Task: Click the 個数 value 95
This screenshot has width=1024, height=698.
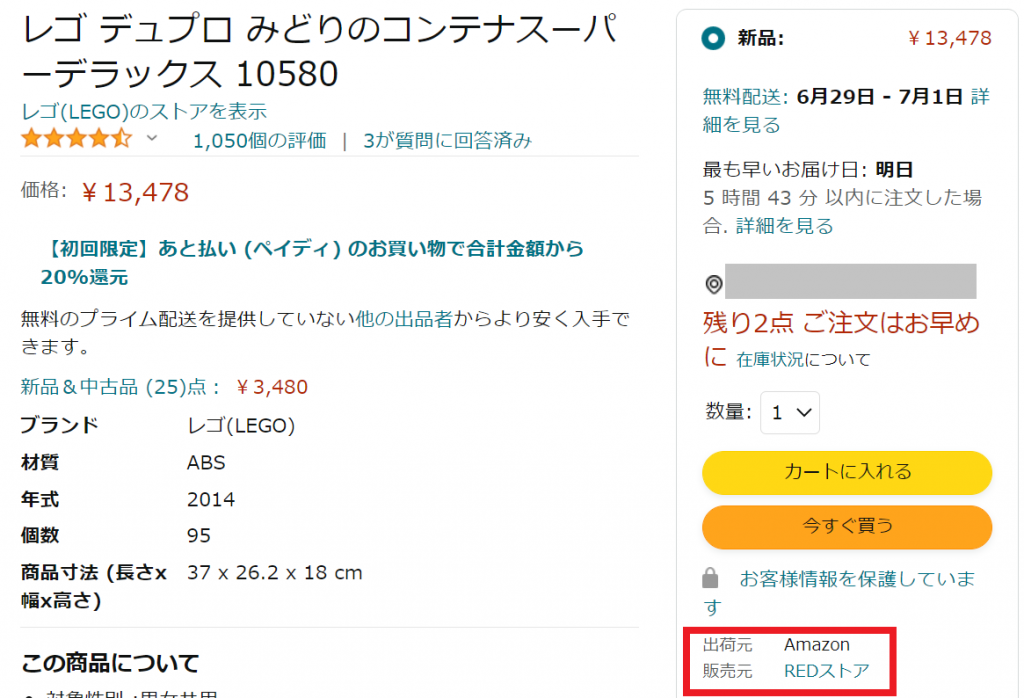Action: [199, 535]
